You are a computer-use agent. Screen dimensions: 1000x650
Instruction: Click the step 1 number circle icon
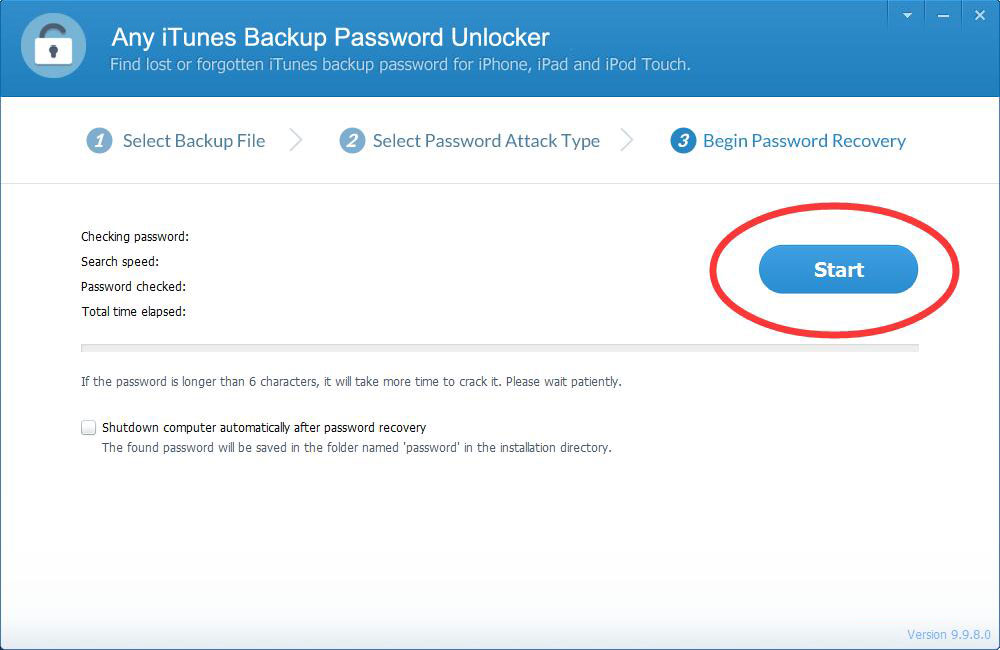99,141
